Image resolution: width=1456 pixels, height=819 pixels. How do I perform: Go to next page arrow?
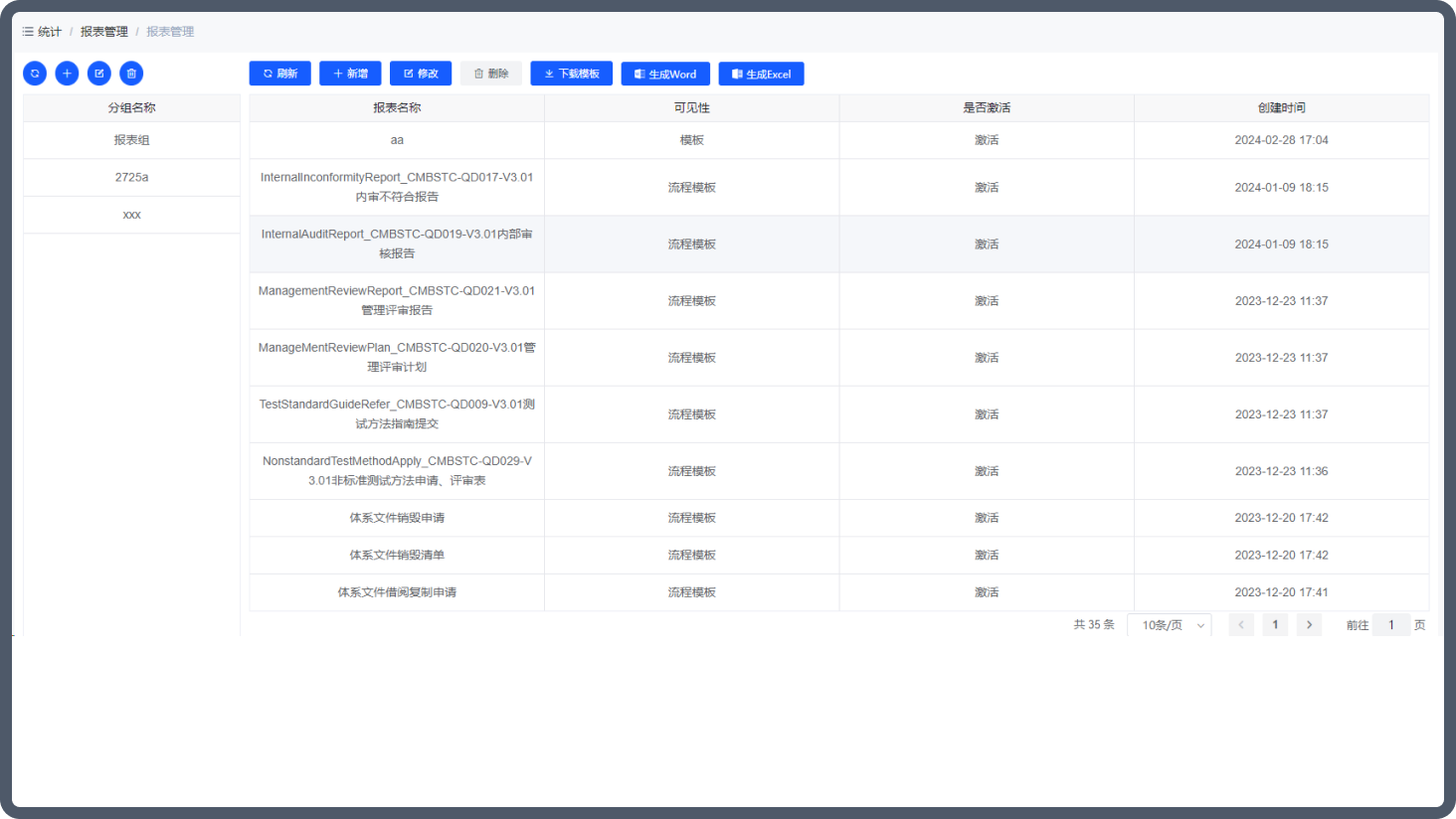(1309, 625)
